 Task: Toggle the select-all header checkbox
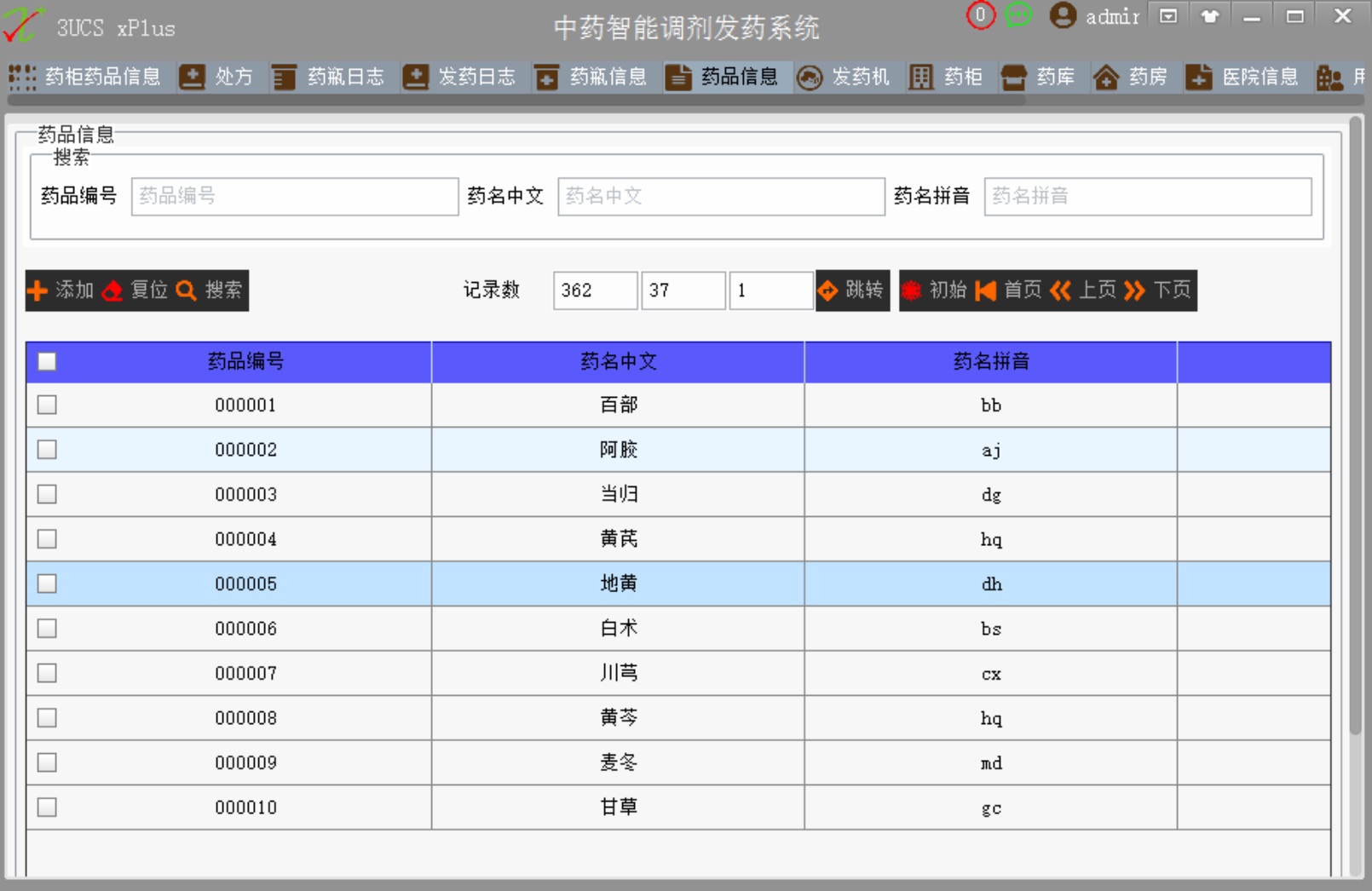[x=47, y=362]
